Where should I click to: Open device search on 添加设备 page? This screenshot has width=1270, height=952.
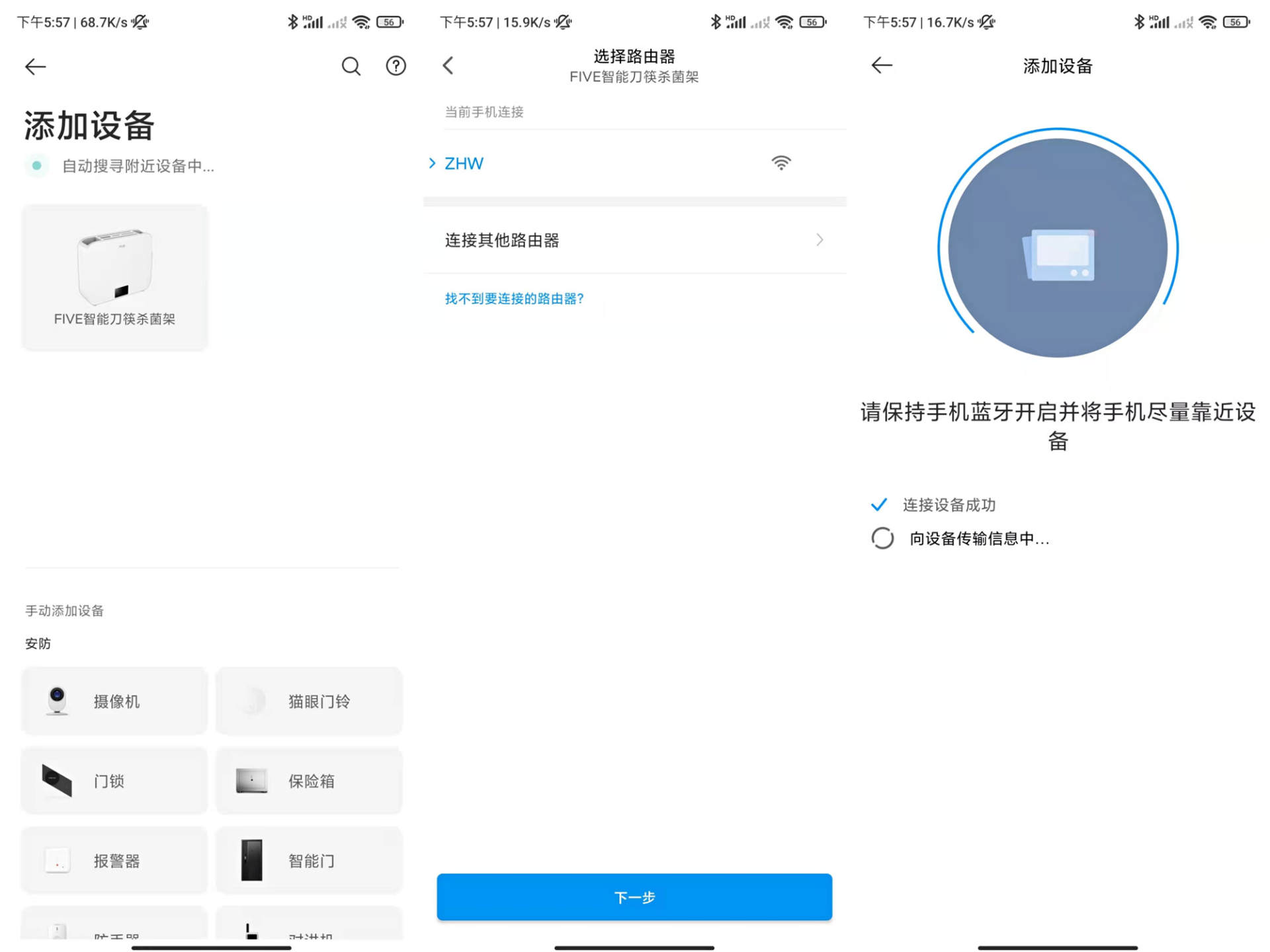point(351,66)
